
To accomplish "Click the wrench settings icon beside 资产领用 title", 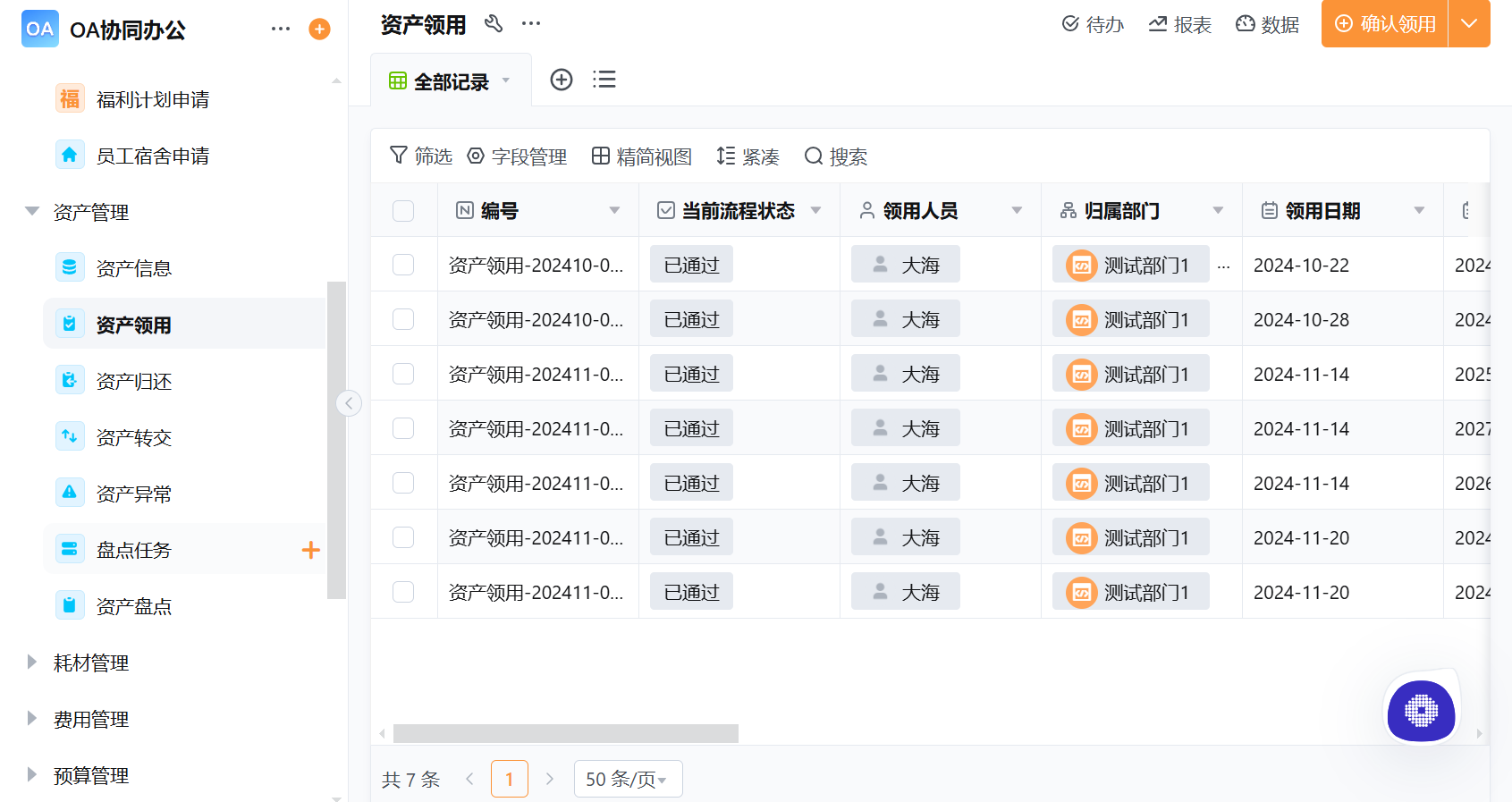I will click(494, 24).
